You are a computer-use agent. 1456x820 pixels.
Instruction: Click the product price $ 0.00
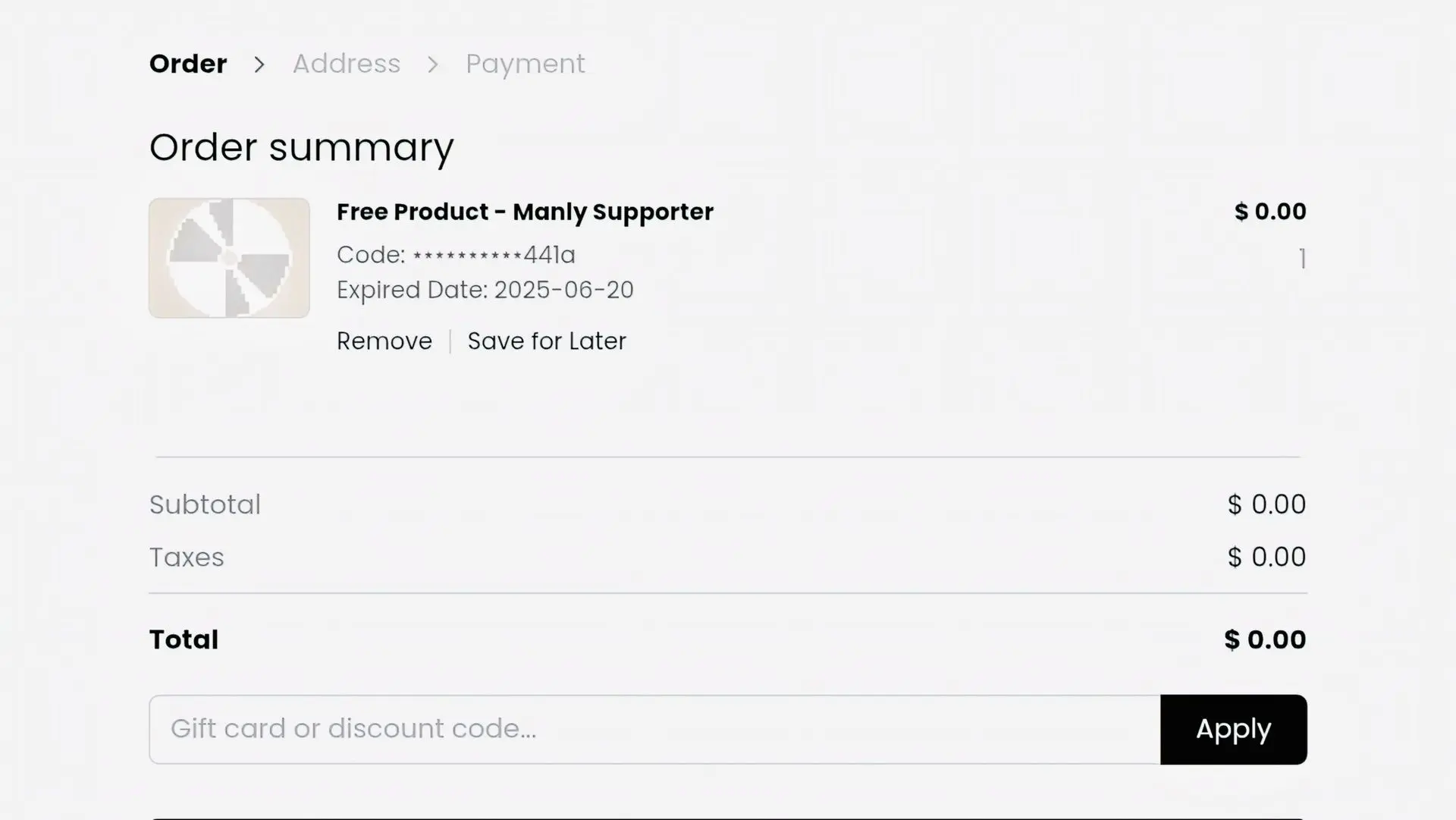pyautogui.click(x=1270, y=212)
